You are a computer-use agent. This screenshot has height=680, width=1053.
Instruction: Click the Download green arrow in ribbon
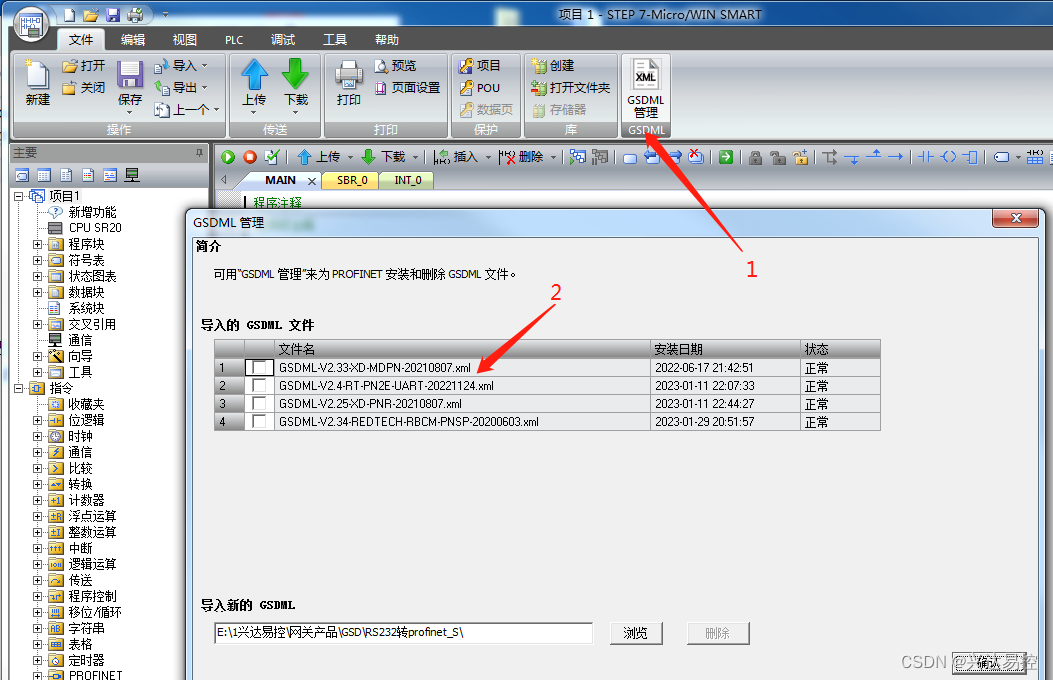(x=295, y=74)
